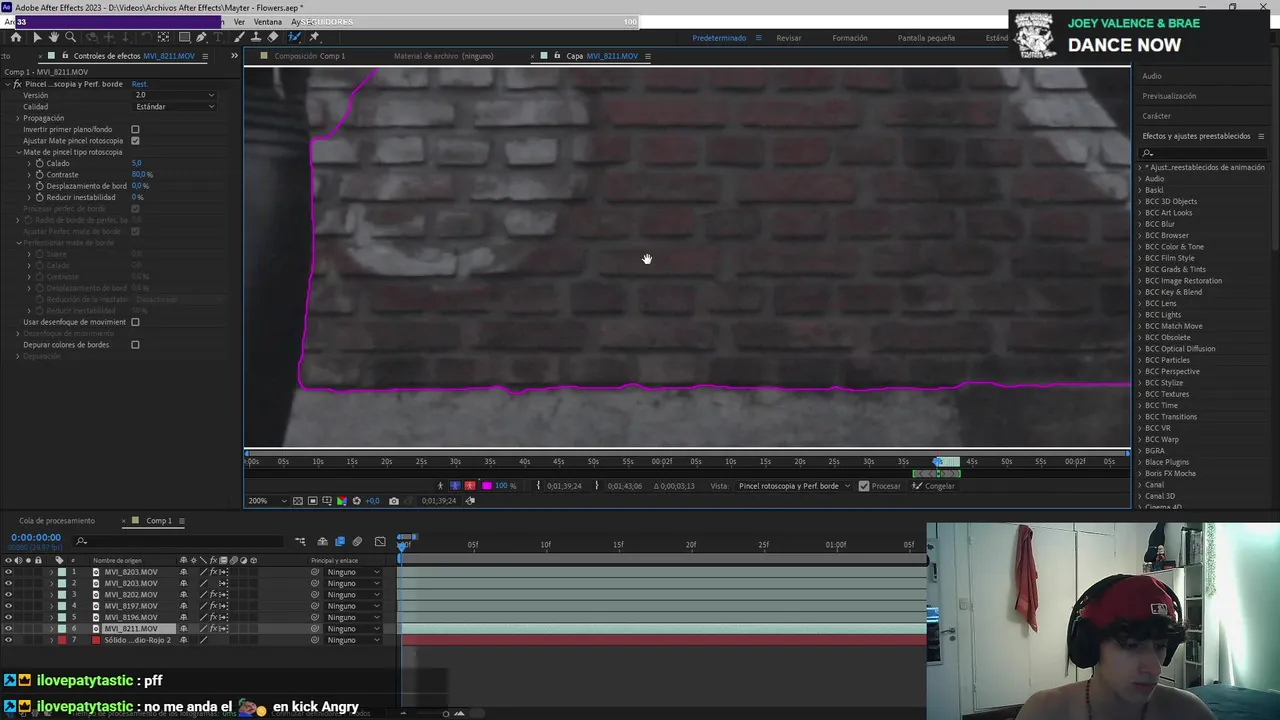Screen dimensions: 1280x720
Task: Click the fx switch on layer MVI_8197.MOV
Action: click(213, 606)
